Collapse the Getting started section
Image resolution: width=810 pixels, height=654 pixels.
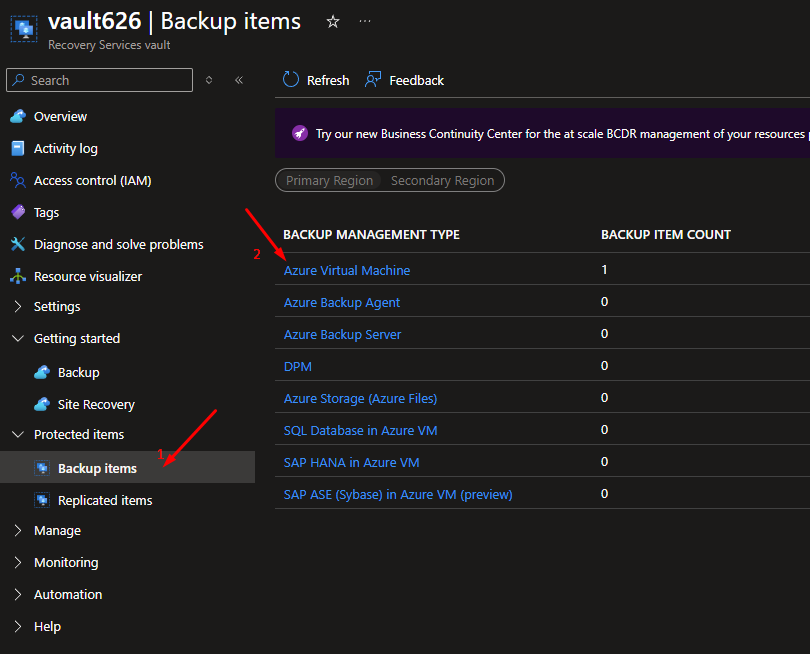[x=18, y=338]
